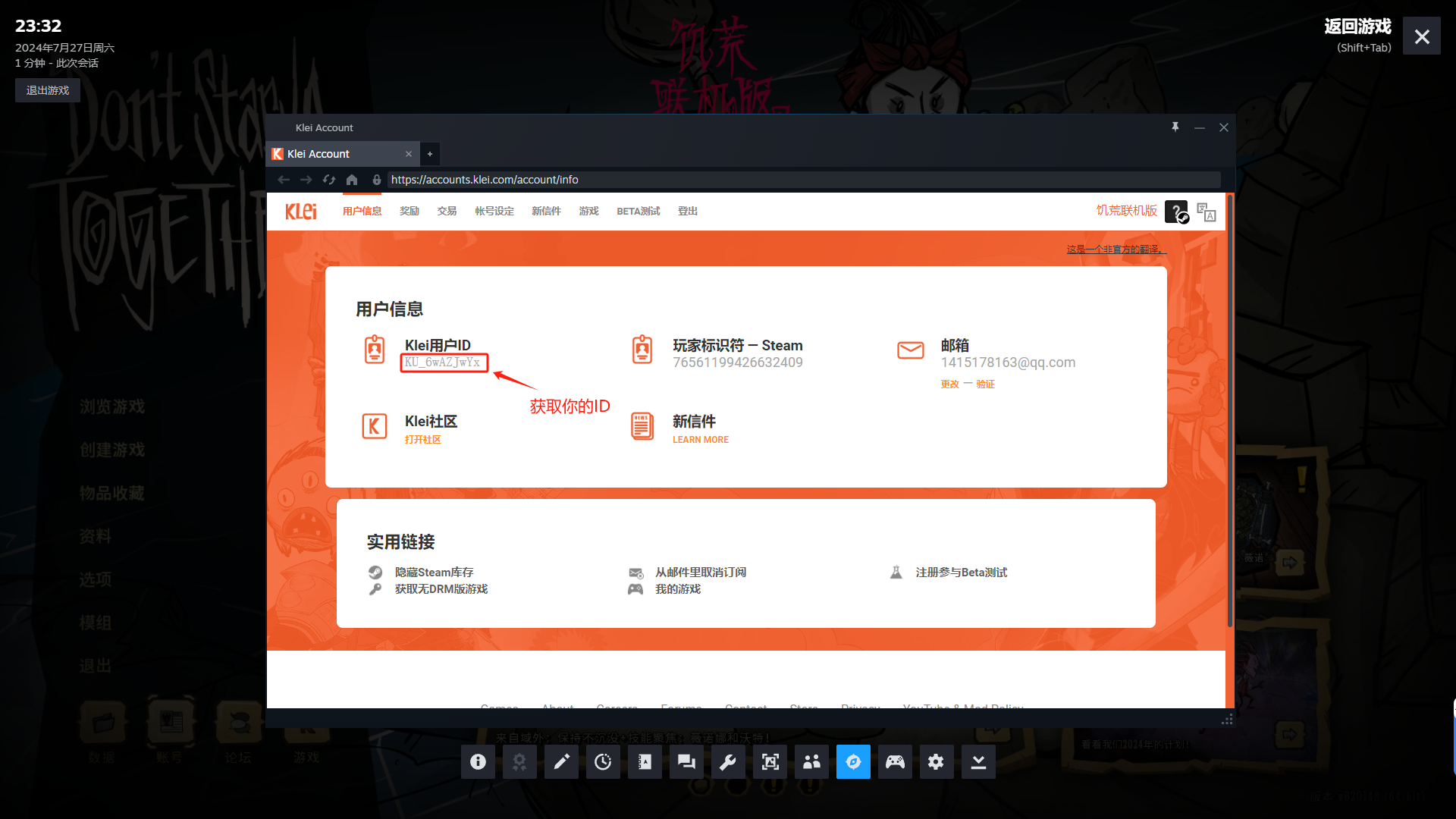Image resolution: width=1456 pixels, height=819 pixels.
Task: Open the chat panel from the overlay toolbar
Action: tap(686, 761)
